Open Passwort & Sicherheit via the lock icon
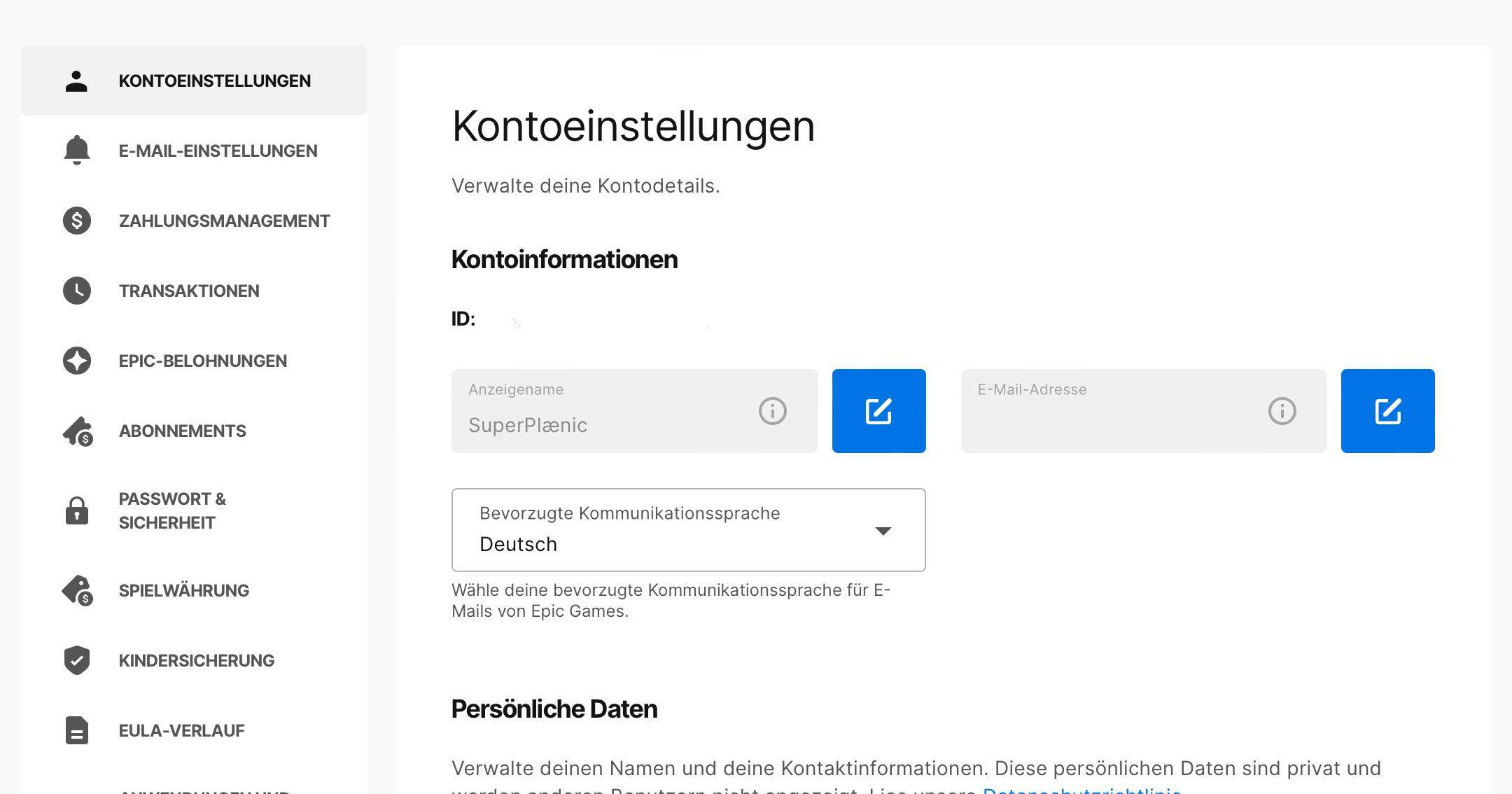This screenshot has width=1512, height=794. click(76, 510)
